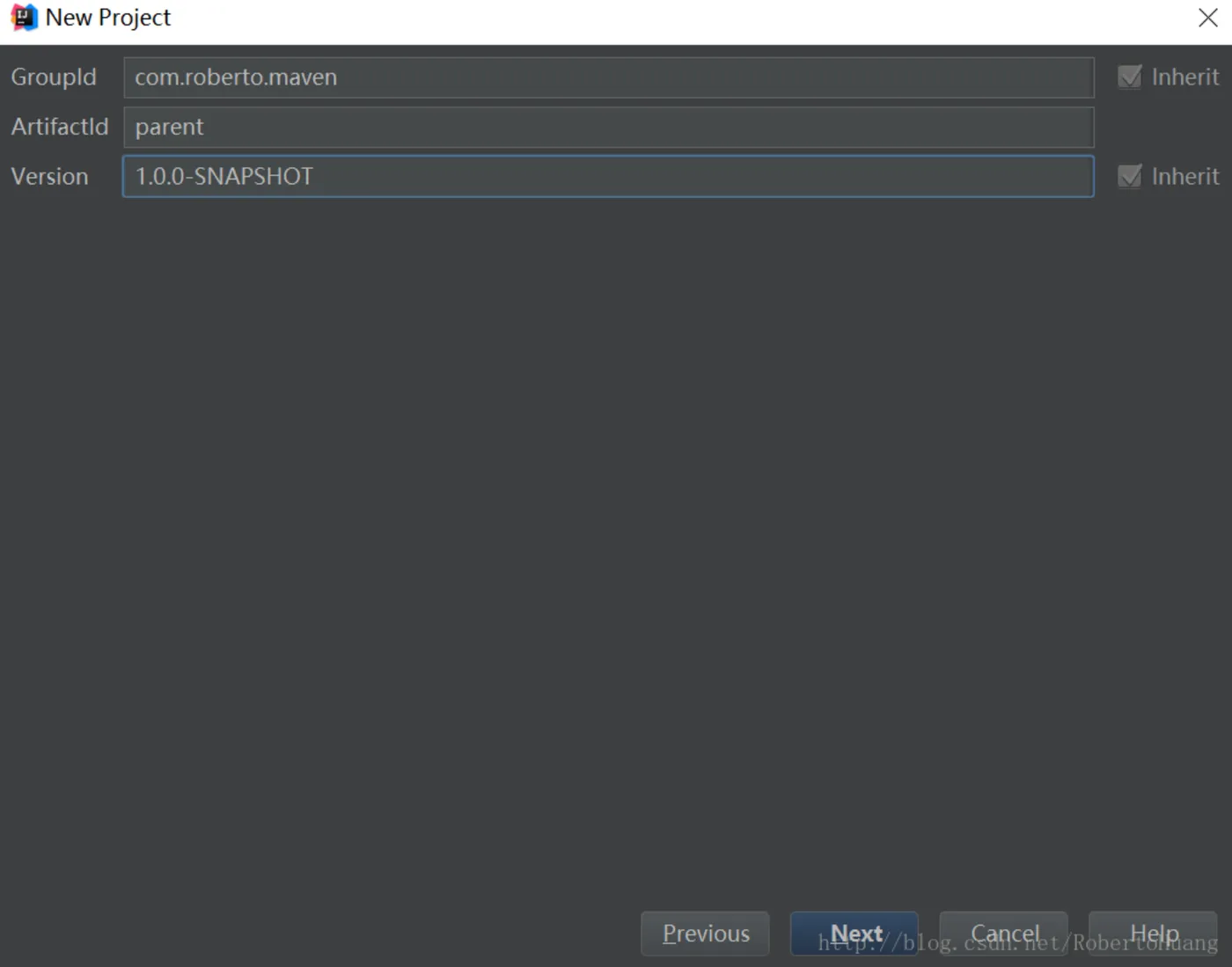This screenshot has height=967, width=1232.
Task: Click the Version label text
Action: click(x=49, y=176)
